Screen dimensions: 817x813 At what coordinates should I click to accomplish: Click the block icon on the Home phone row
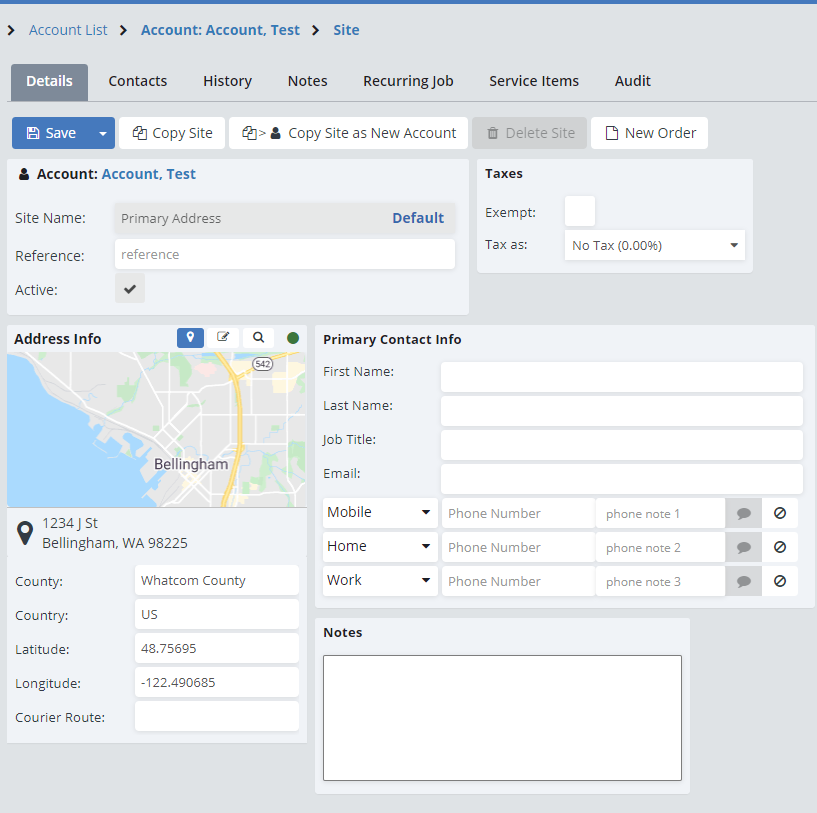780,547
